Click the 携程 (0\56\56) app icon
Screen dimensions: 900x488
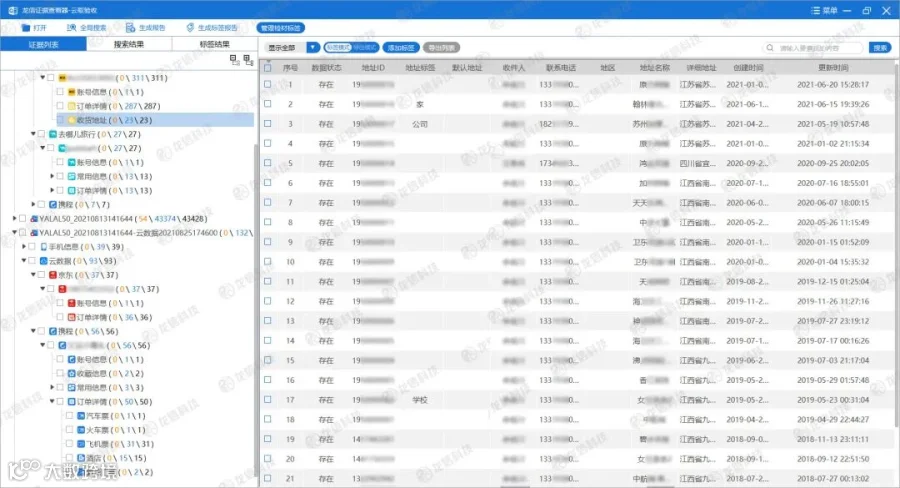[x=53, y=331]
